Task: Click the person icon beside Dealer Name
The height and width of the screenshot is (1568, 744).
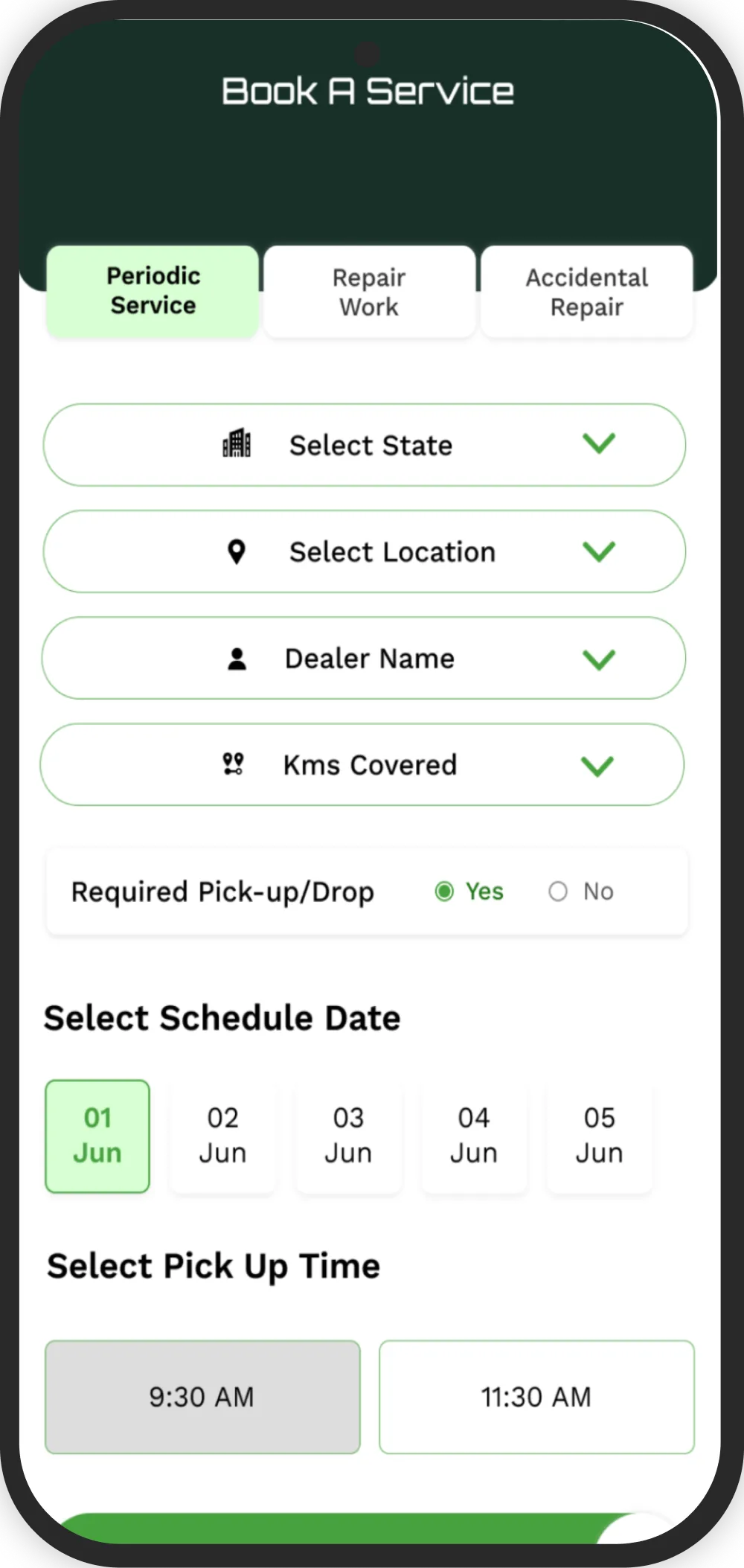Action: click(x=237, y=659)
